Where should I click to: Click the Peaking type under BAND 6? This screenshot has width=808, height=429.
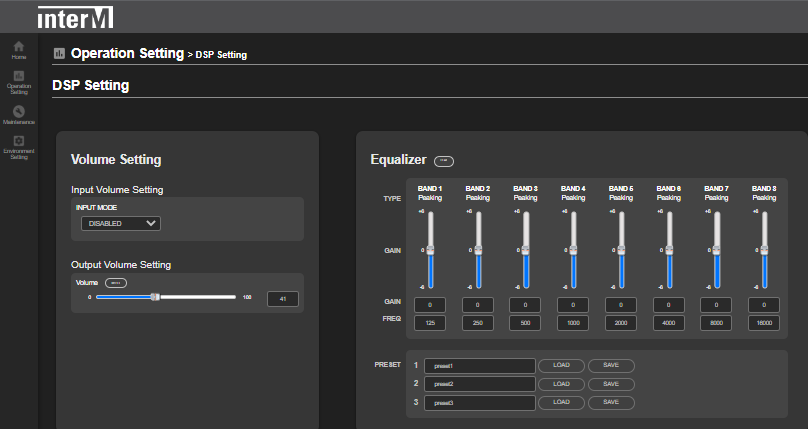[669, 198]
